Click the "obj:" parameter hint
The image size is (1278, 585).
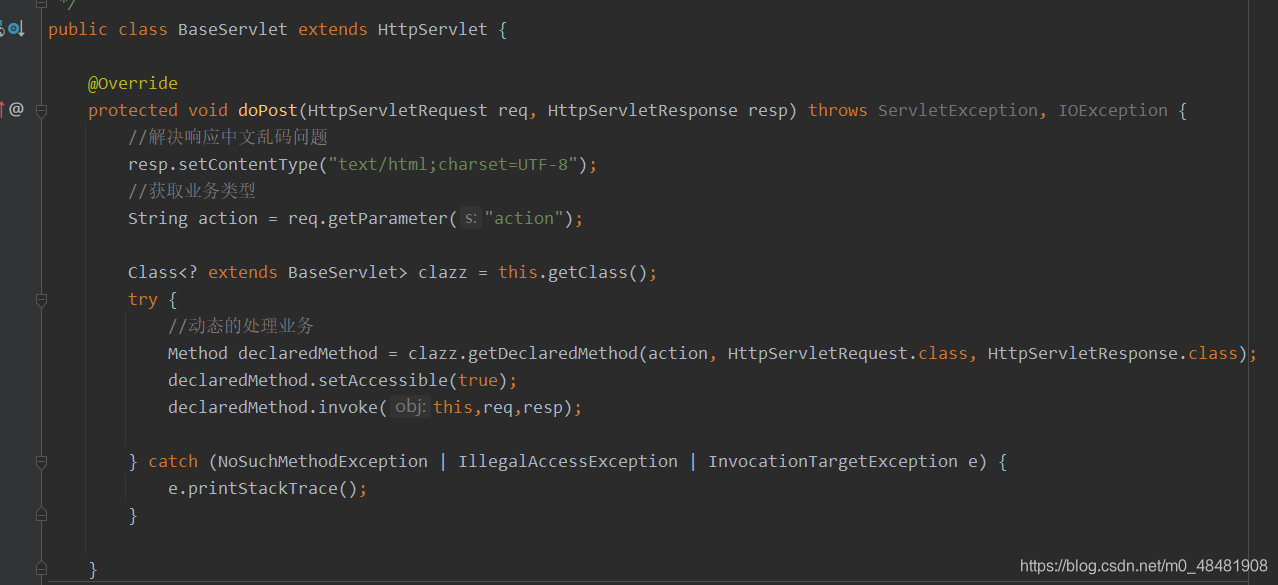pos(410,407)
